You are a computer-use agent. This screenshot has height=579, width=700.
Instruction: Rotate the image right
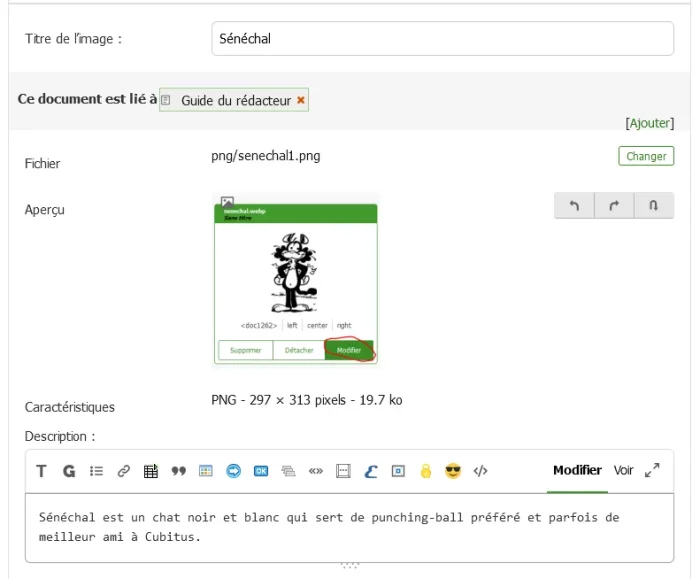614,205
